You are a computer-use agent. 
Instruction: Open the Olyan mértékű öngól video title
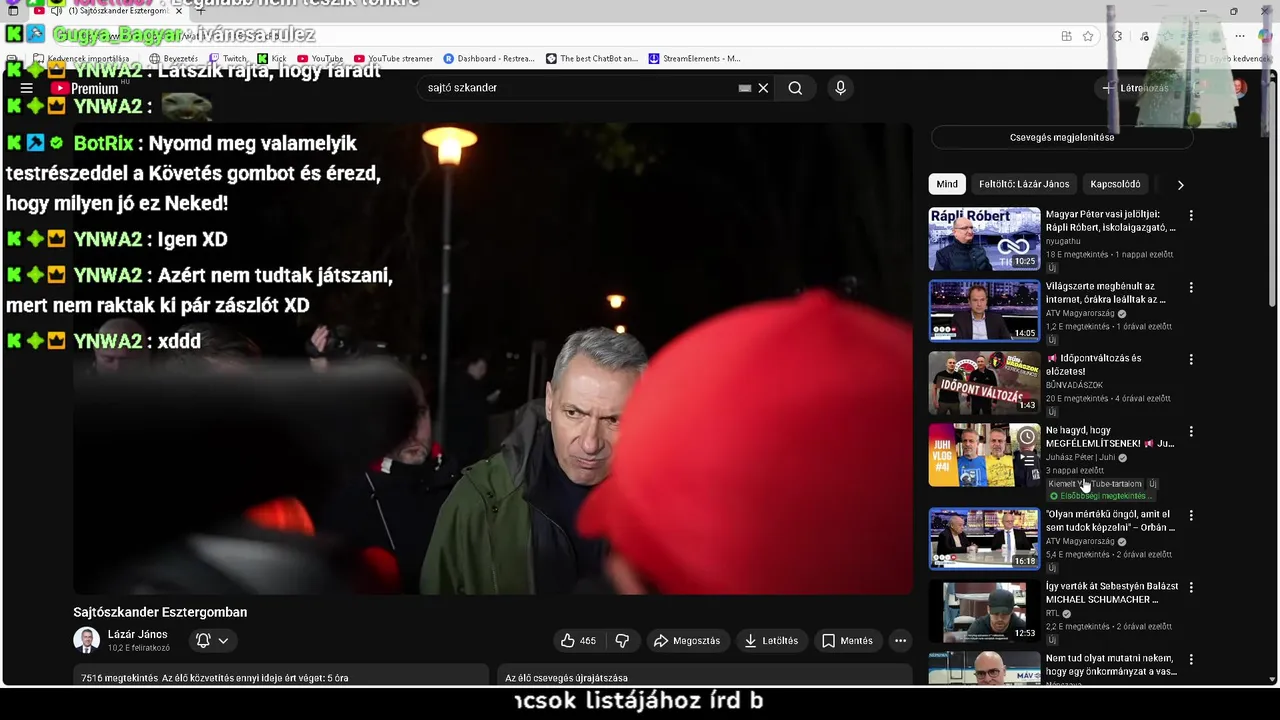pyautogui.click(x=1110, y=521)
